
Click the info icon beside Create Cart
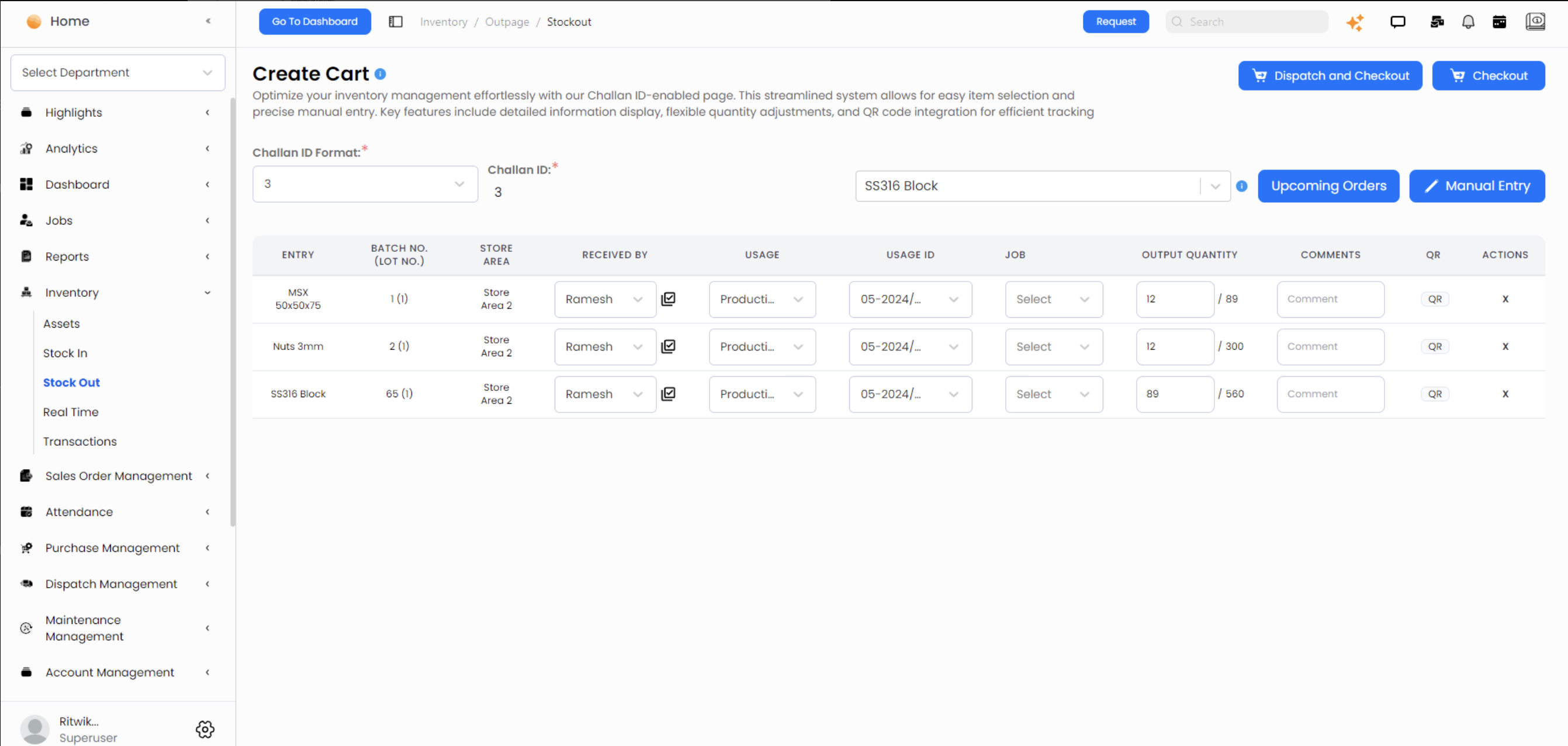click(380, 74)
